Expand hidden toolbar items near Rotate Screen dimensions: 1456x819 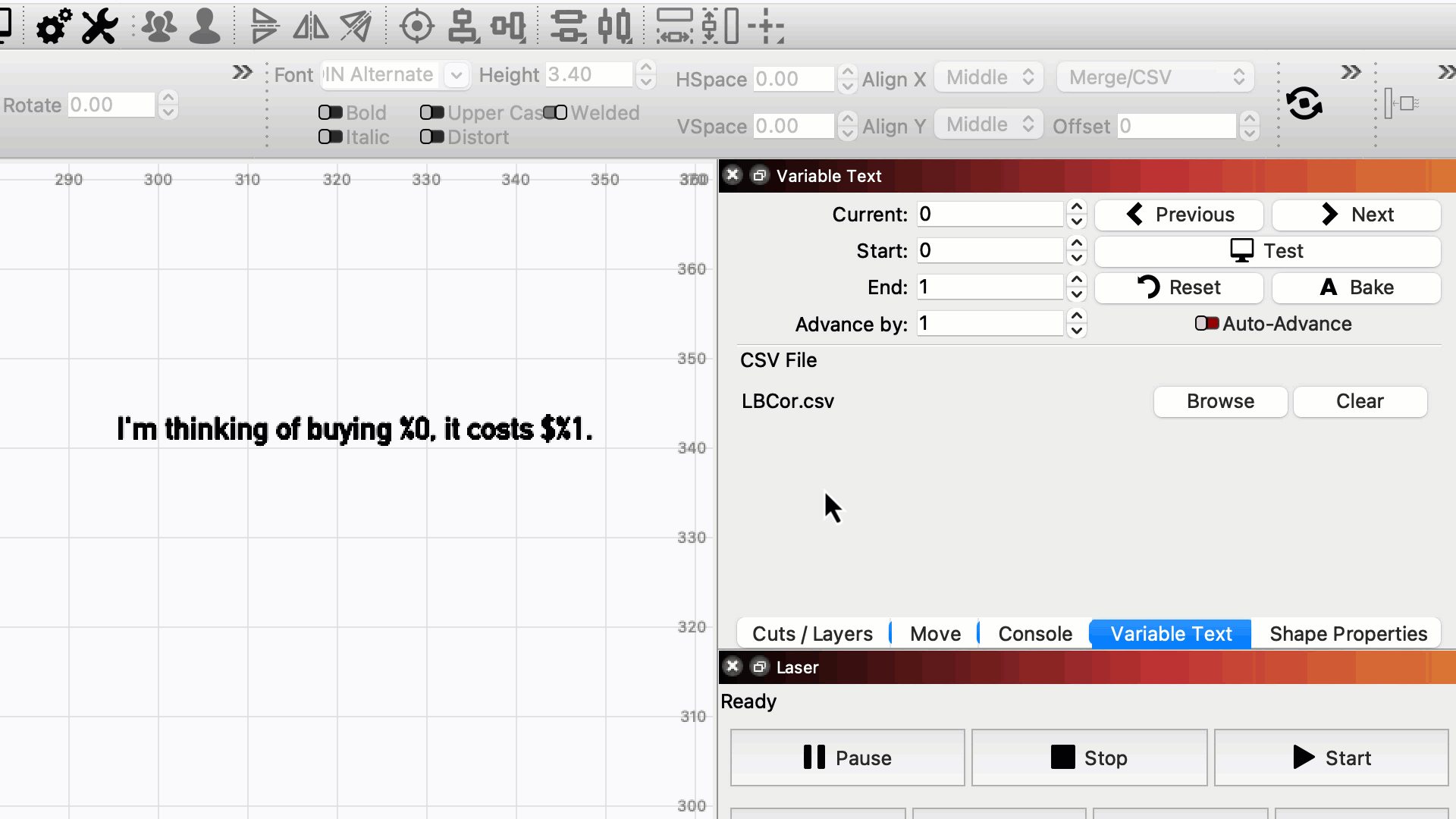coord(242,72)
